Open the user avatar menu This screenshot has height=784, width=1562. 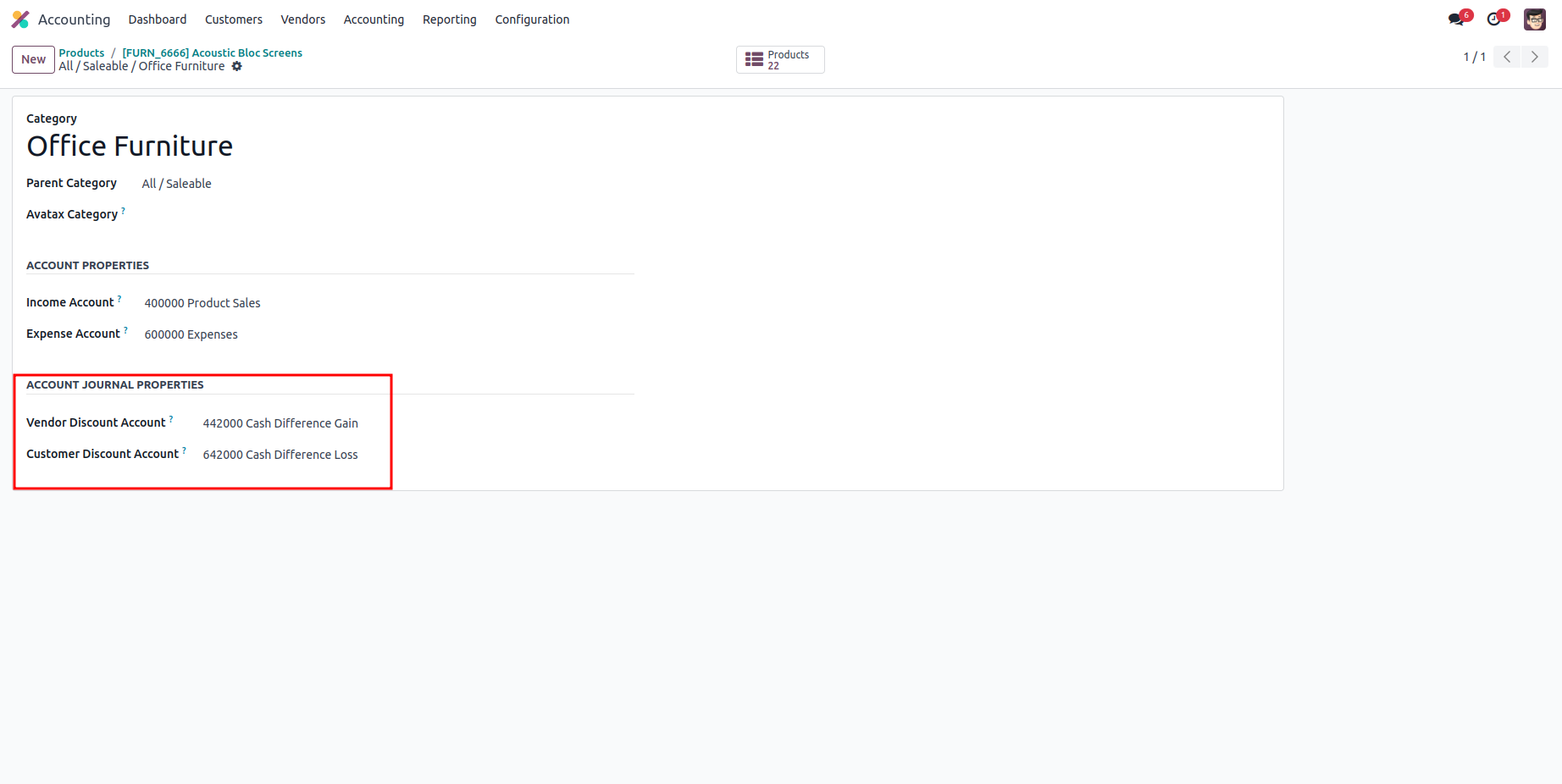[1535, 19]
